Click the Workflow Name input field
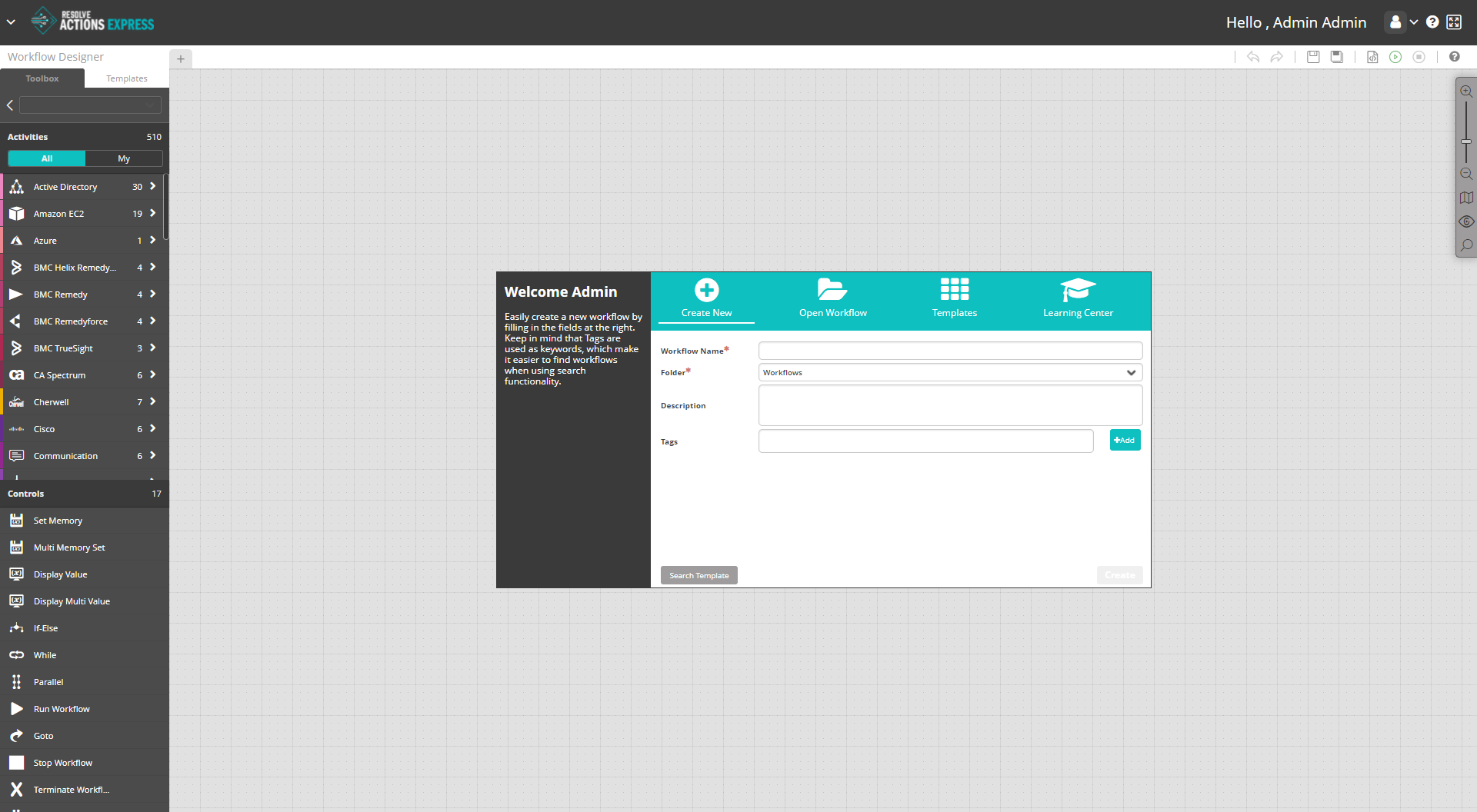This screenshot has width=1477, height=812. point(950,351)
